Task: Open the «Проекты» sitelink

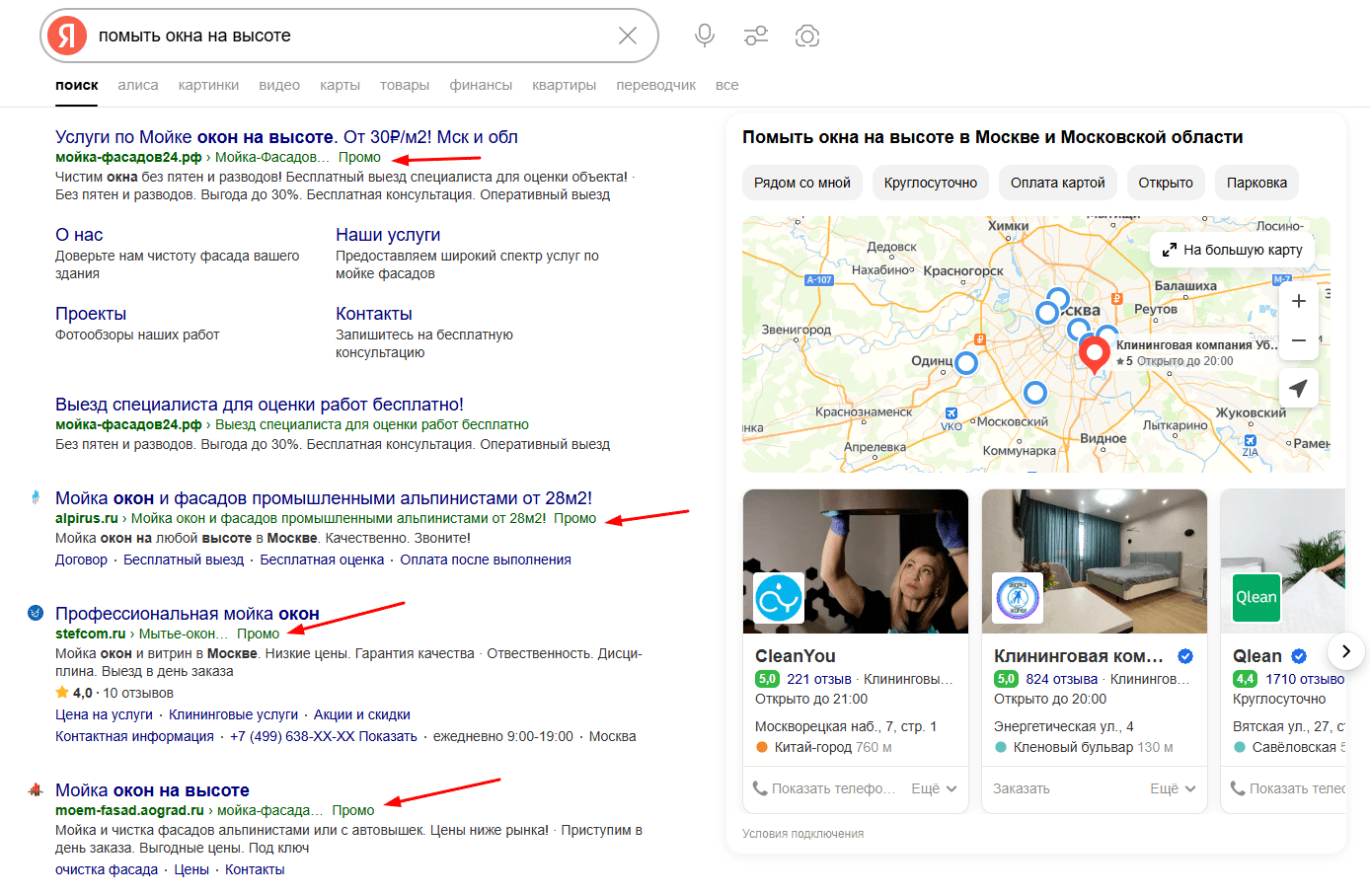Action: coord(91,314)
